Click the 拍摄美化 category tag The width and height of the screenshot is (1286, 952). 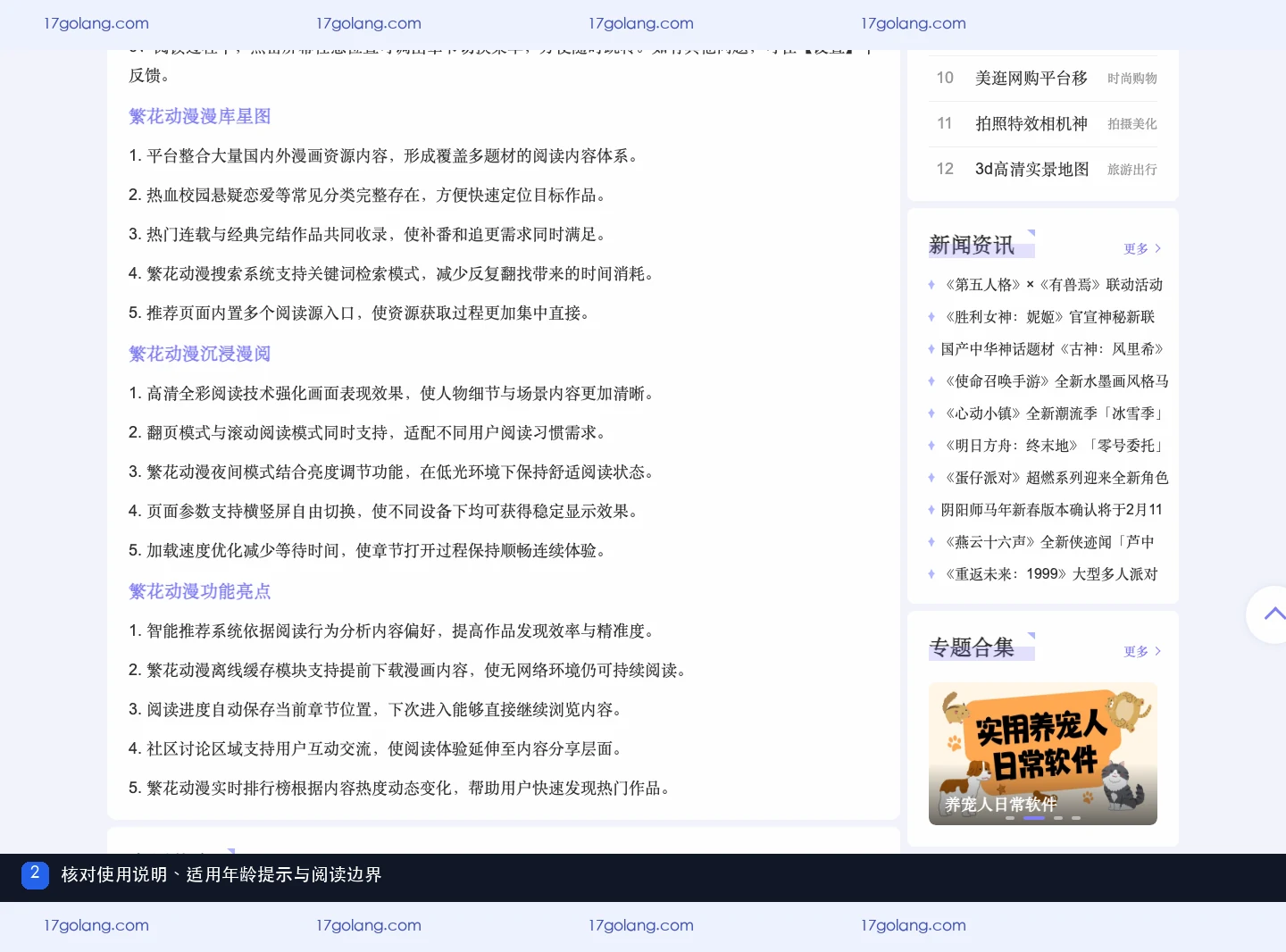1132,124
